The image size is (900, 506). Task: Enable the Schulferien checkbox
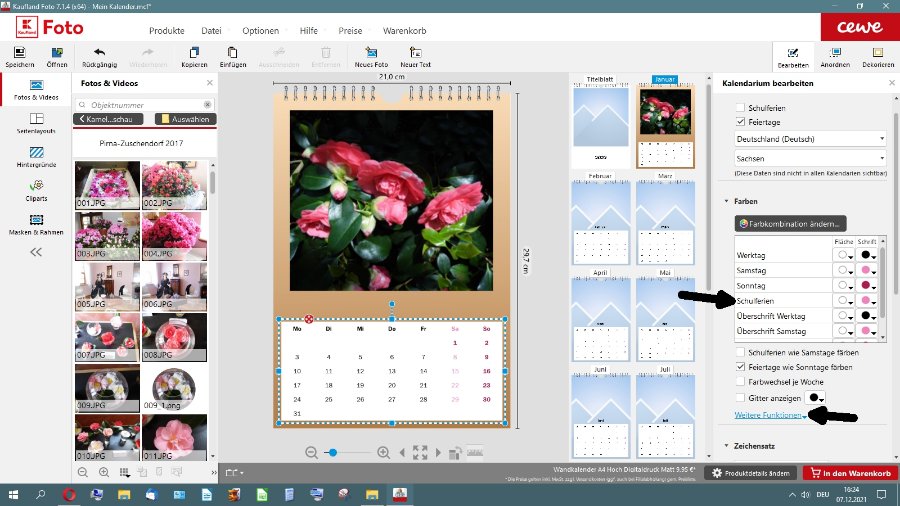pyautogui.click(x=740, y=106)
